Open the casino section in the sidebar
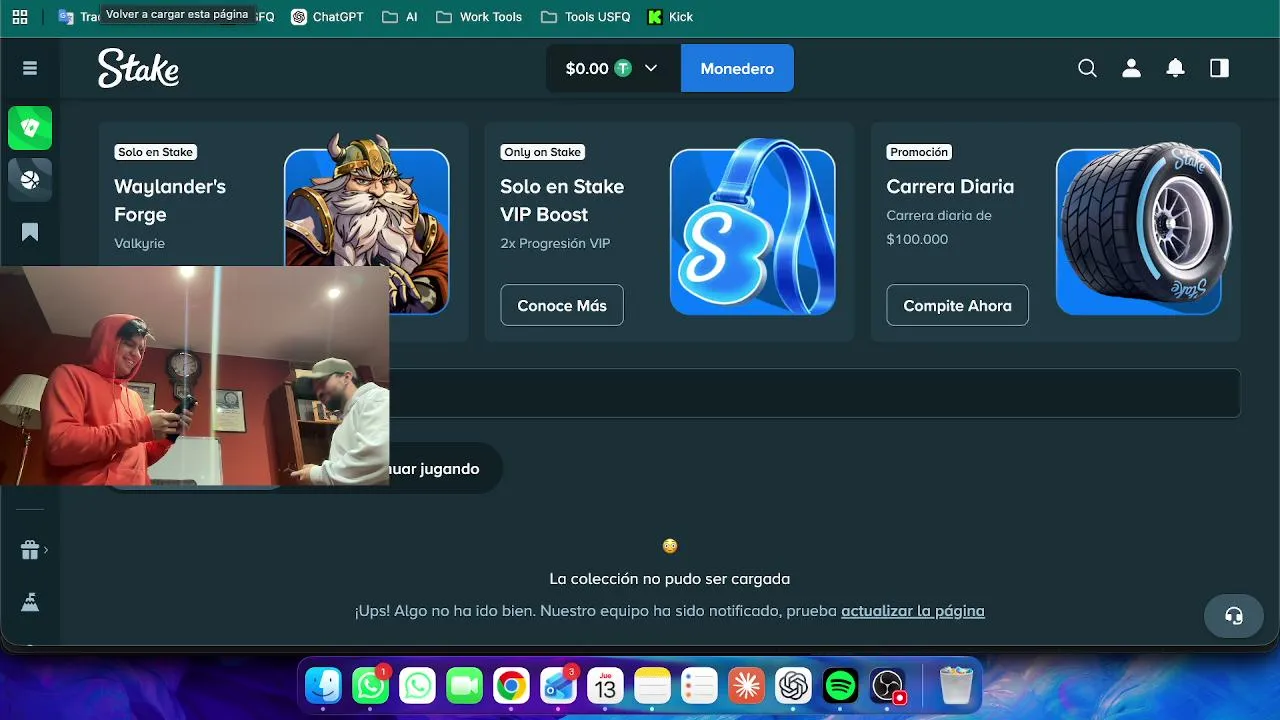The image size is (1280, 720). click(x=30, y=128)
